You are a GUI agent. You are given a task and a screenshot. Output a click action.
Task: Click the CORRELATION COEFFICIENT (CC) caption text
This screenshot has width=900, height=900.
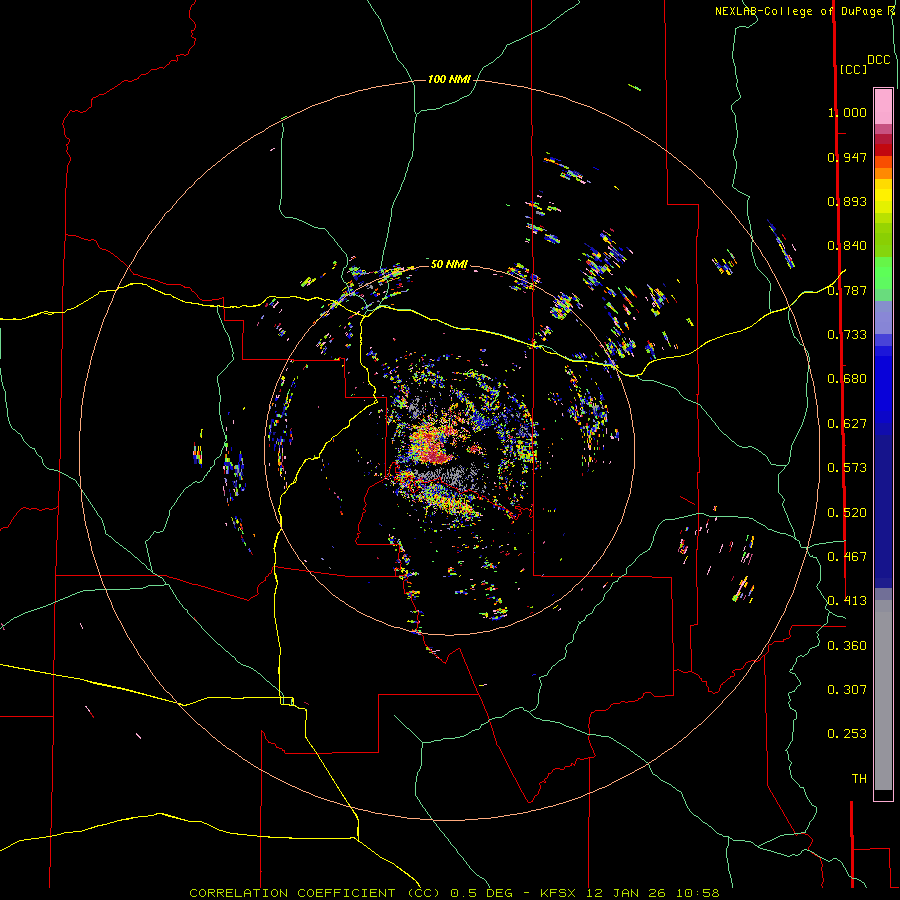(x=315, y=893)
